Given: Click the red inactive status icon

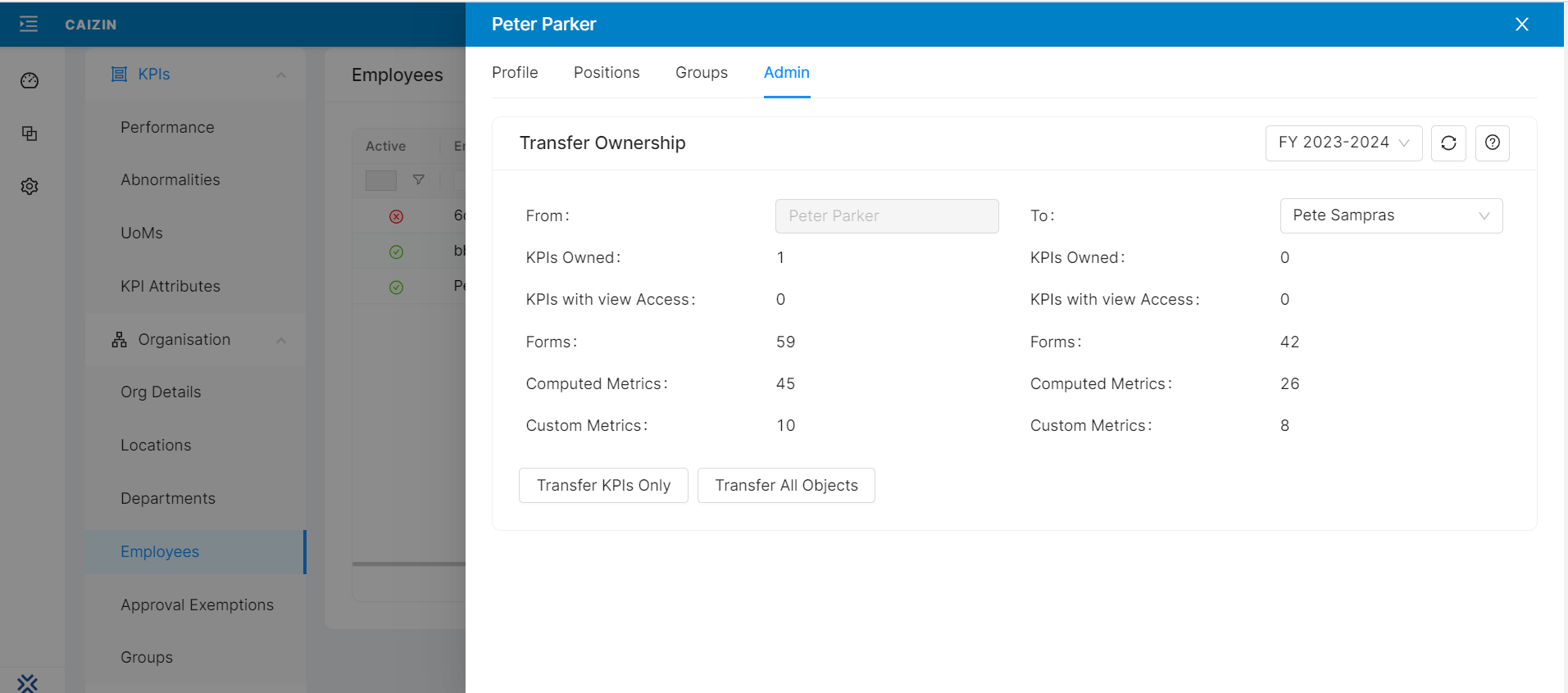Looking at the screenshot, I should coord(396,217).
